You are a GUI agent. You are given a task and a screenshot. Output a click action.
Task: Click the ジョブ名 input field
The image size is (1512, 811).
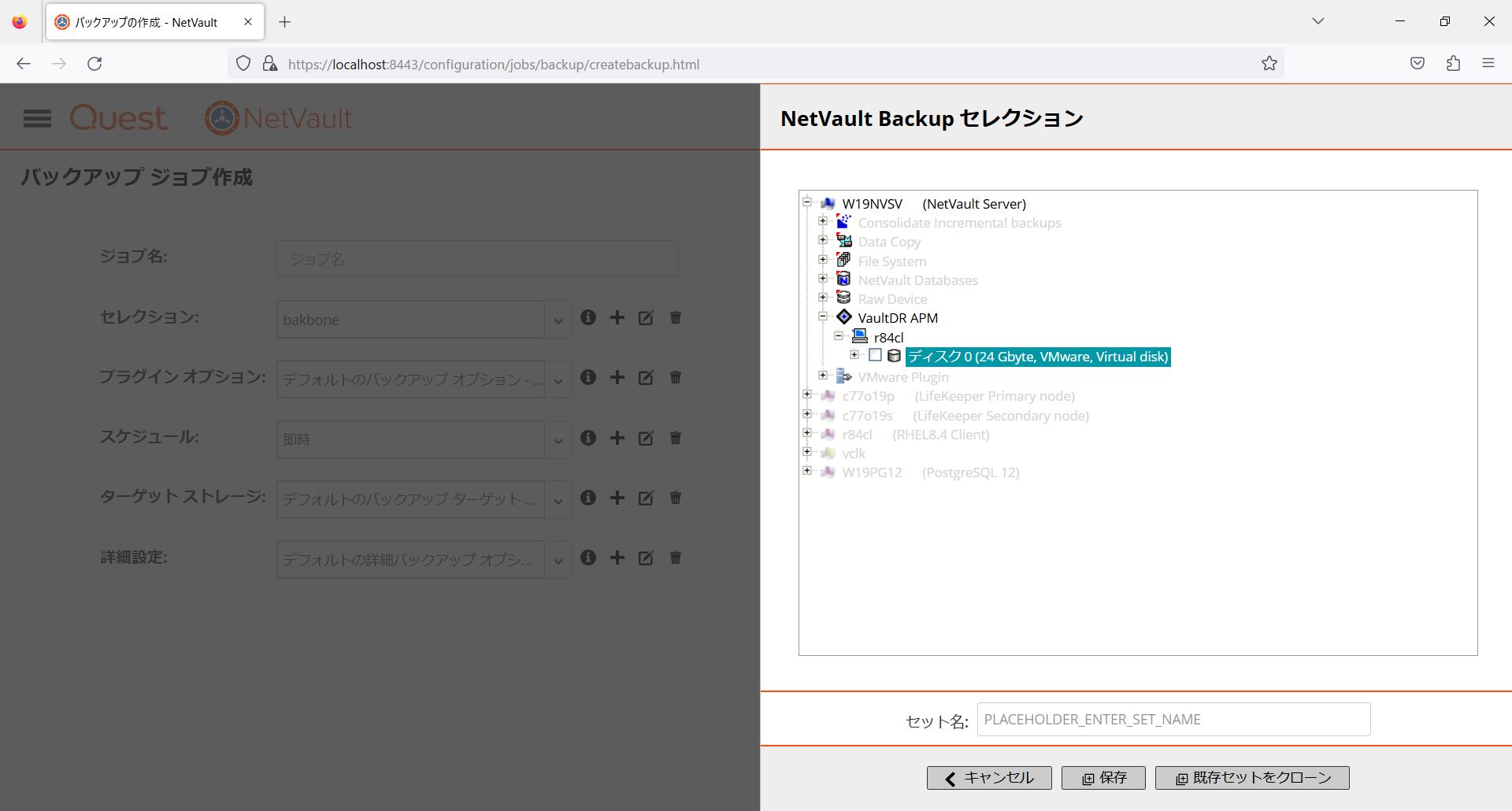click(478, 258)
